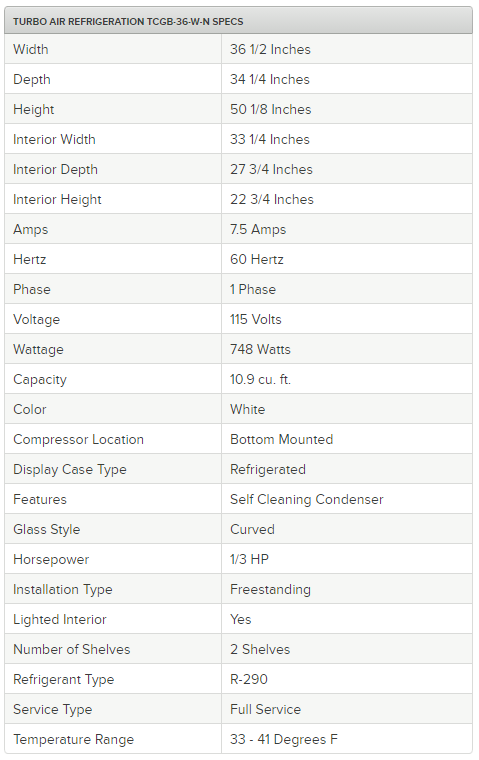This screenshot has height=760, width=479.
Task: Click the Self Cleaning Condenser feature value
Action: [306, 500]
